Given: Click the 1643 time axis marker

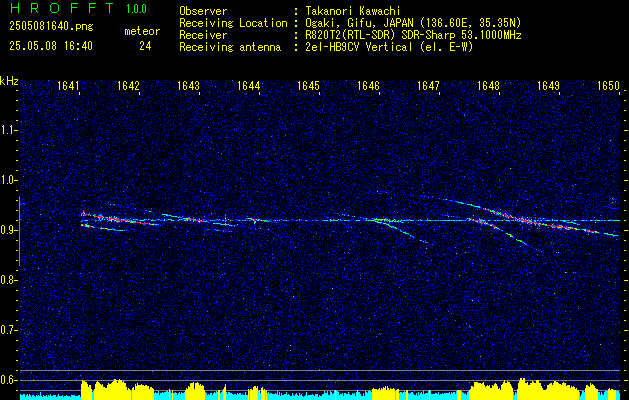Looking at the screenshot, I should coord(189,86).
